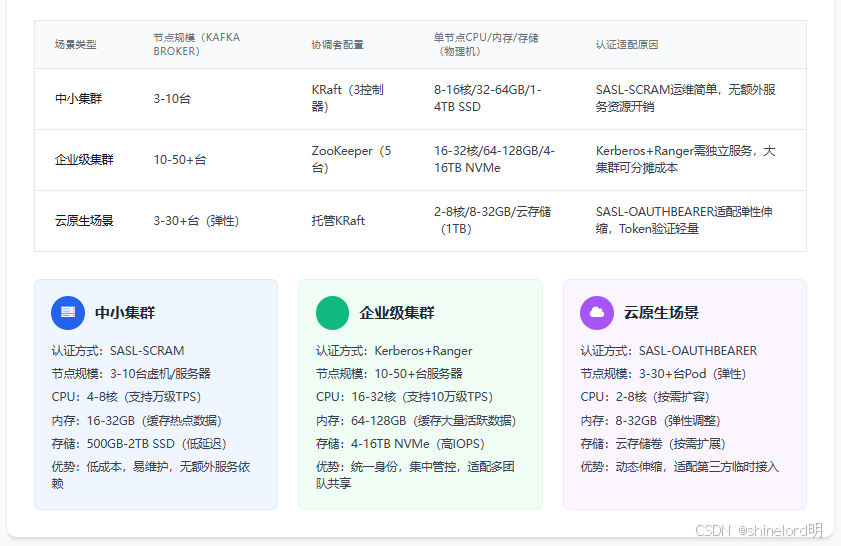Image resolution: width=841 pixels, height=546 pixels.
Task: Click the CPU：2-8核（按需扩容）line
Action: (645, 397)
